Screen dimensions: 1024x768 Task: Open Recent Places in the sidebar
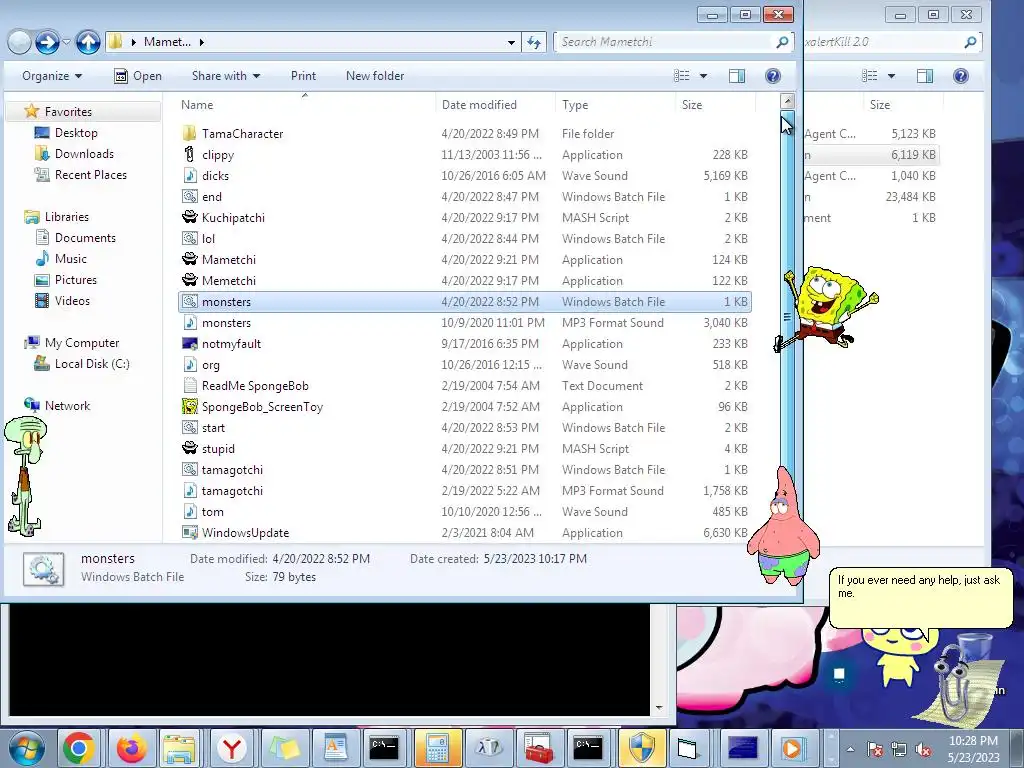(91, 174)
